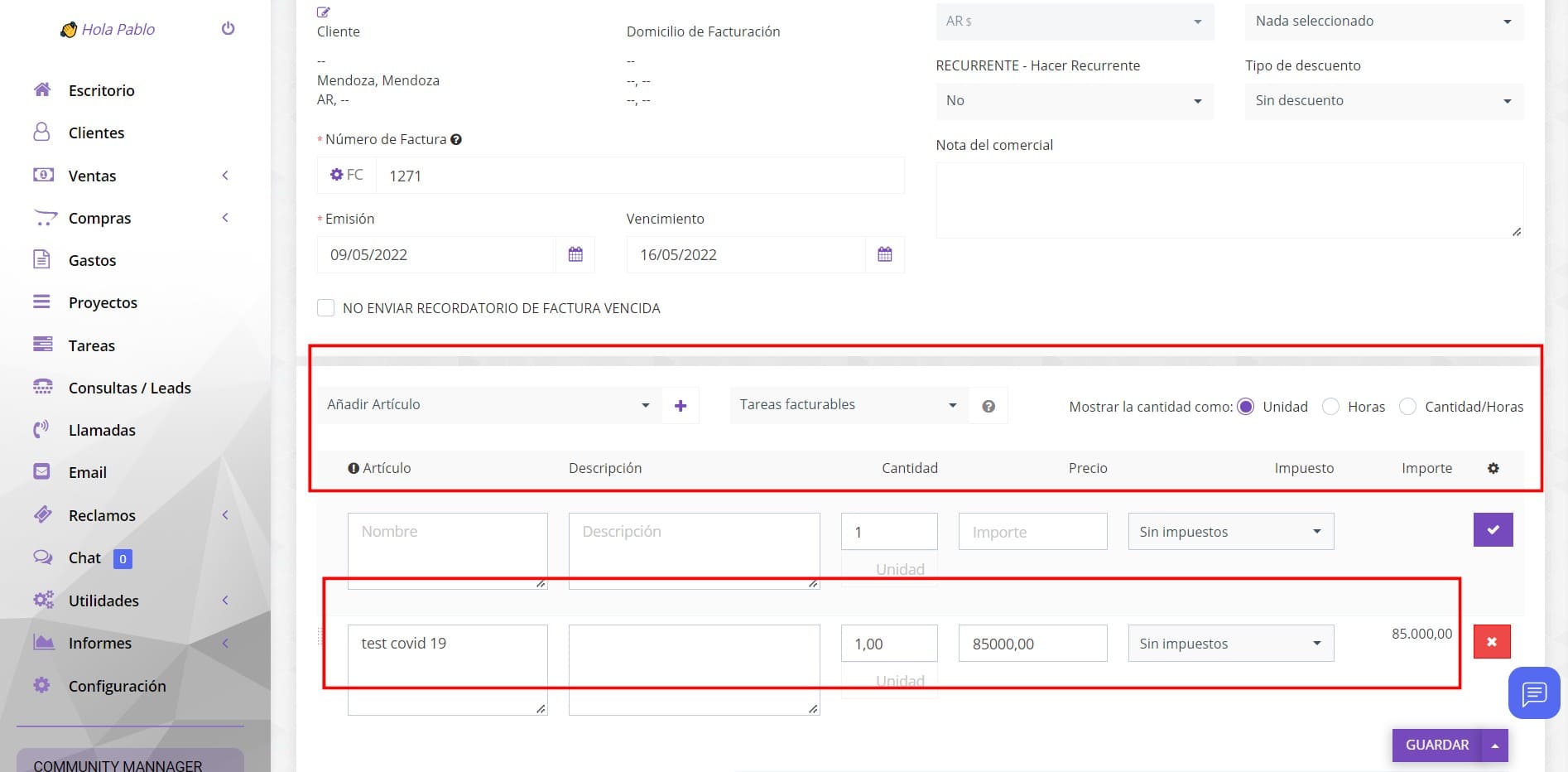The image size is (1568, 772).
Task: Expand the Informes submenu chevron
Action: [x=225, y=643]
